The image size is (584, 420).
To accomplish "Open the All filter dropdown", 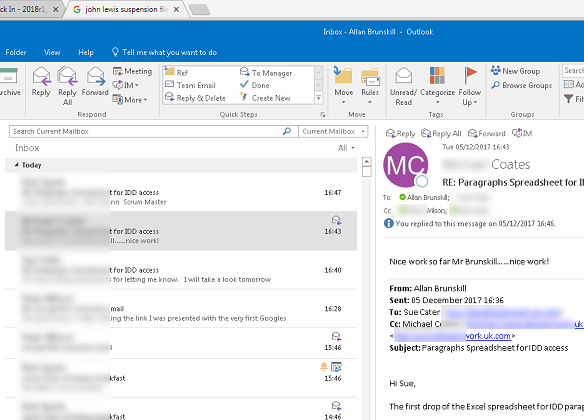I will point(346,148).
